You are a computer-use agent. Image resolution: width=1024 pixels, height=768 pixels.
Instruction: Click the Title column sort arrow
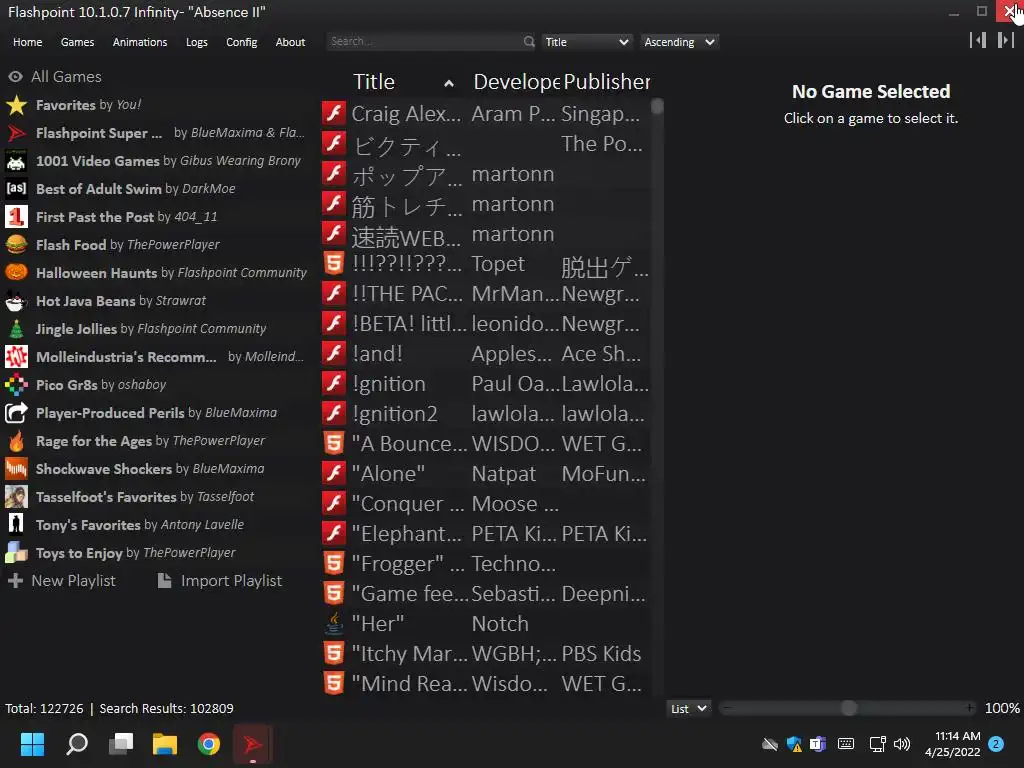coord(449,83)
